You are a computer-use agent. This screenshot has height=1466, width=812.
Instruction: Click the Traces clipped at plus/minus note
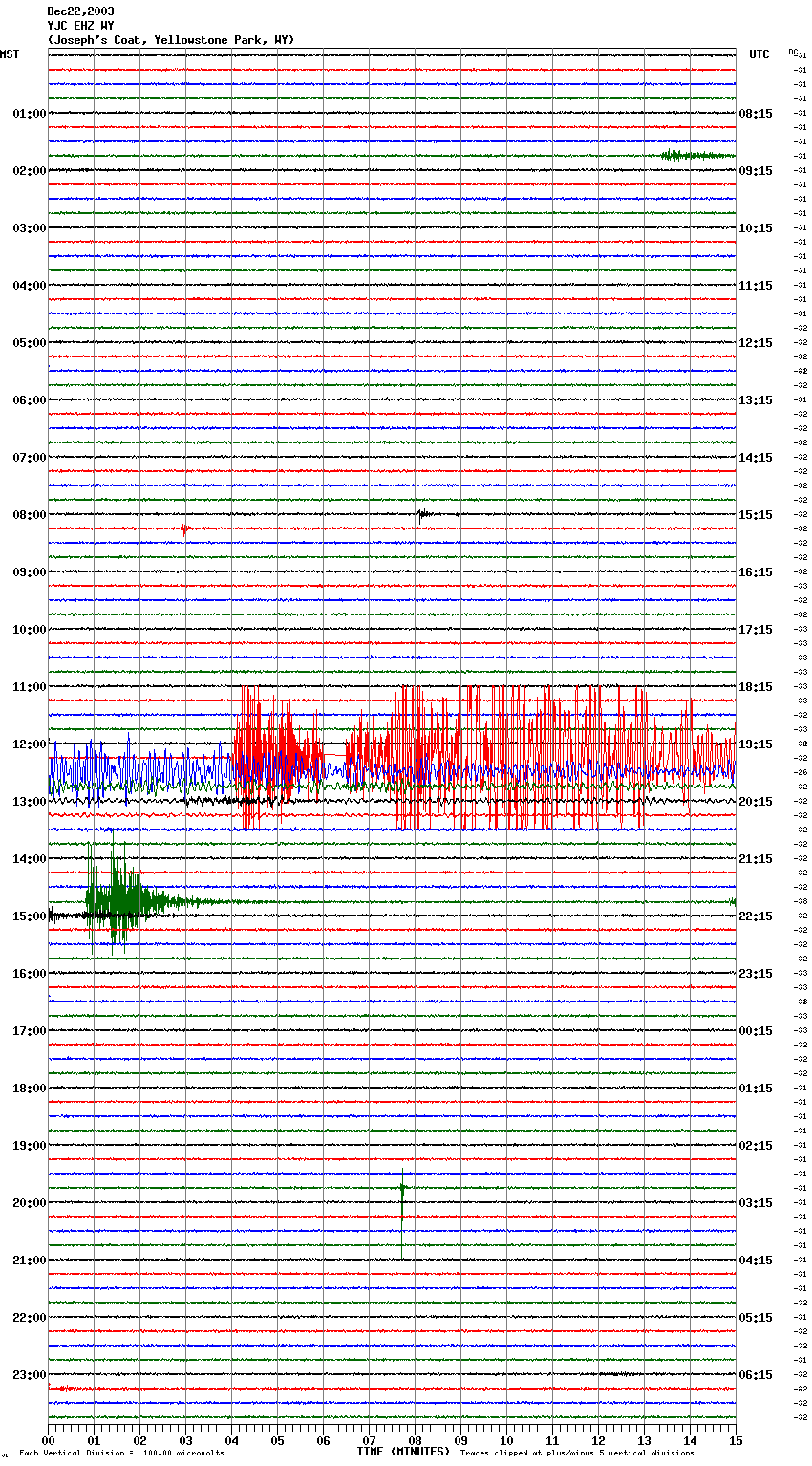(x=577, y=1454)
